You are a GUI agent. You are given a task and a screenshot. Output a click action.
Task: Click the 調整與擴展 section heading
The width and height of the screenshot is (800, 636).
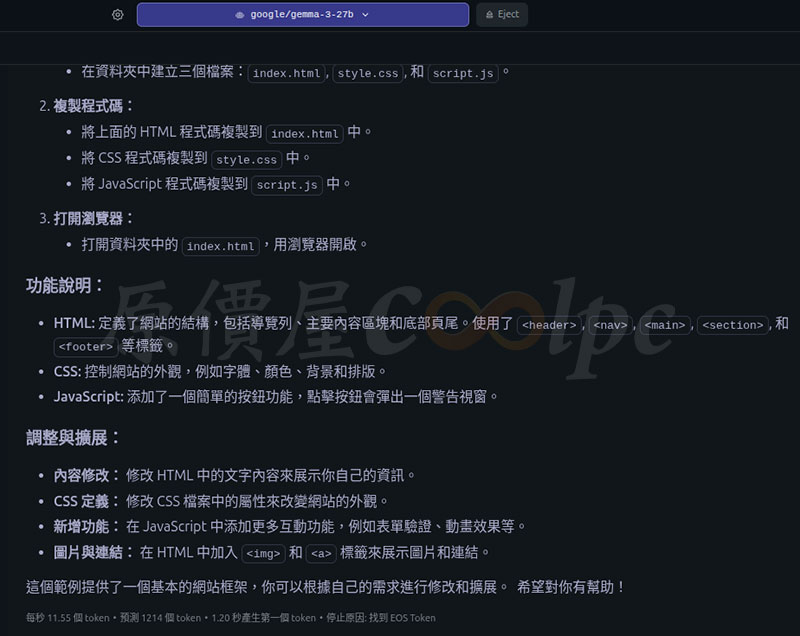(73, 438)
